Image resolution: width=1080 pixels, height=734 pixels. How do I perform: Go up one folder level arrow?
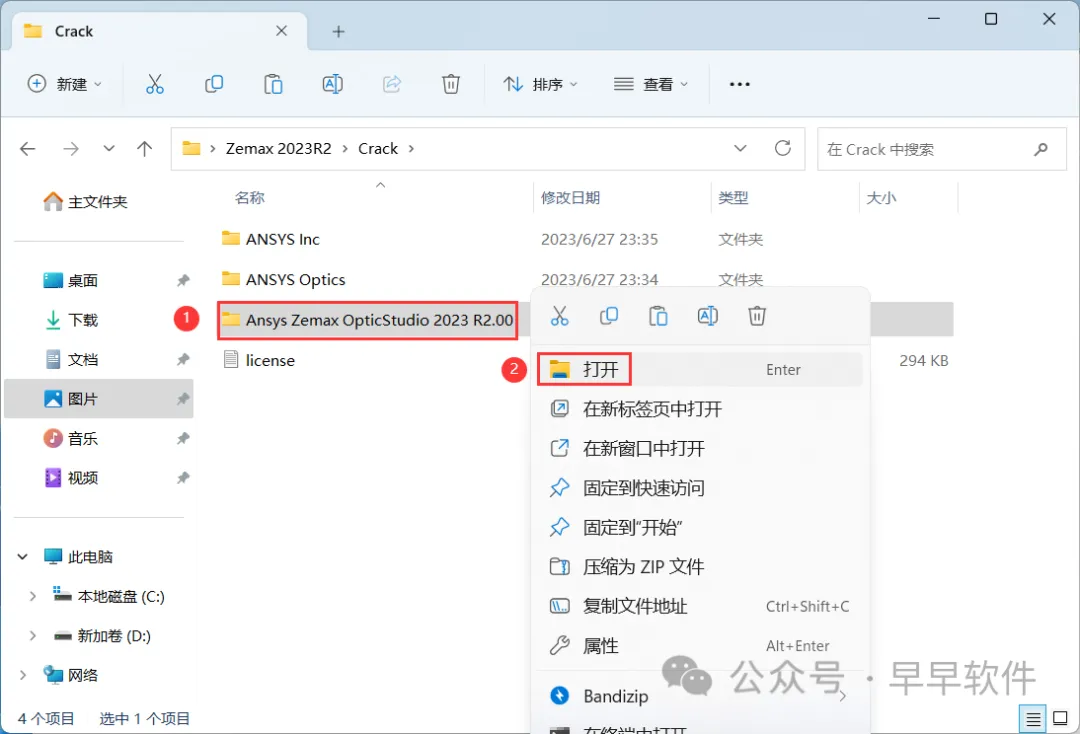(x=145, y=149)
